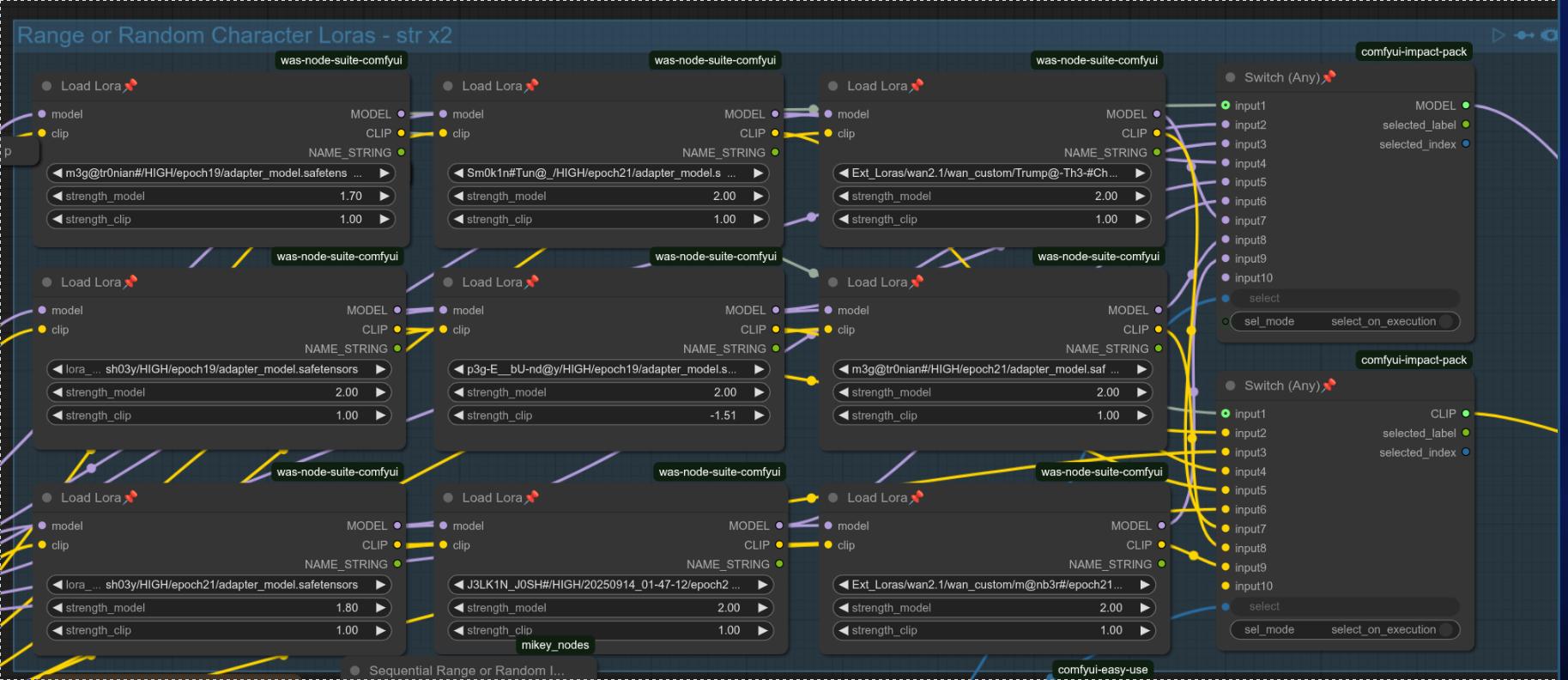This screenshot has width=1568, height=680.
Task: Click the model input port of the sh03y epoch21 node
Action: tap(42, 525)
